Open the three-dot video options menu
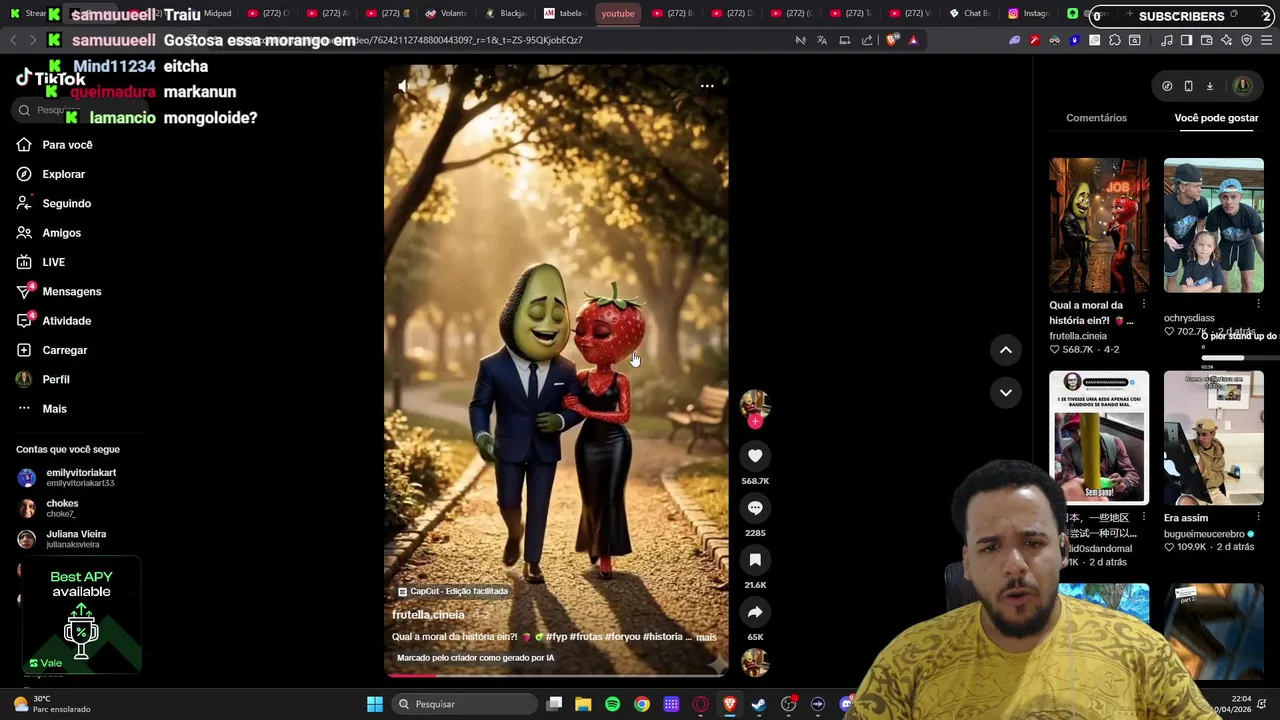 pos(707,86)
